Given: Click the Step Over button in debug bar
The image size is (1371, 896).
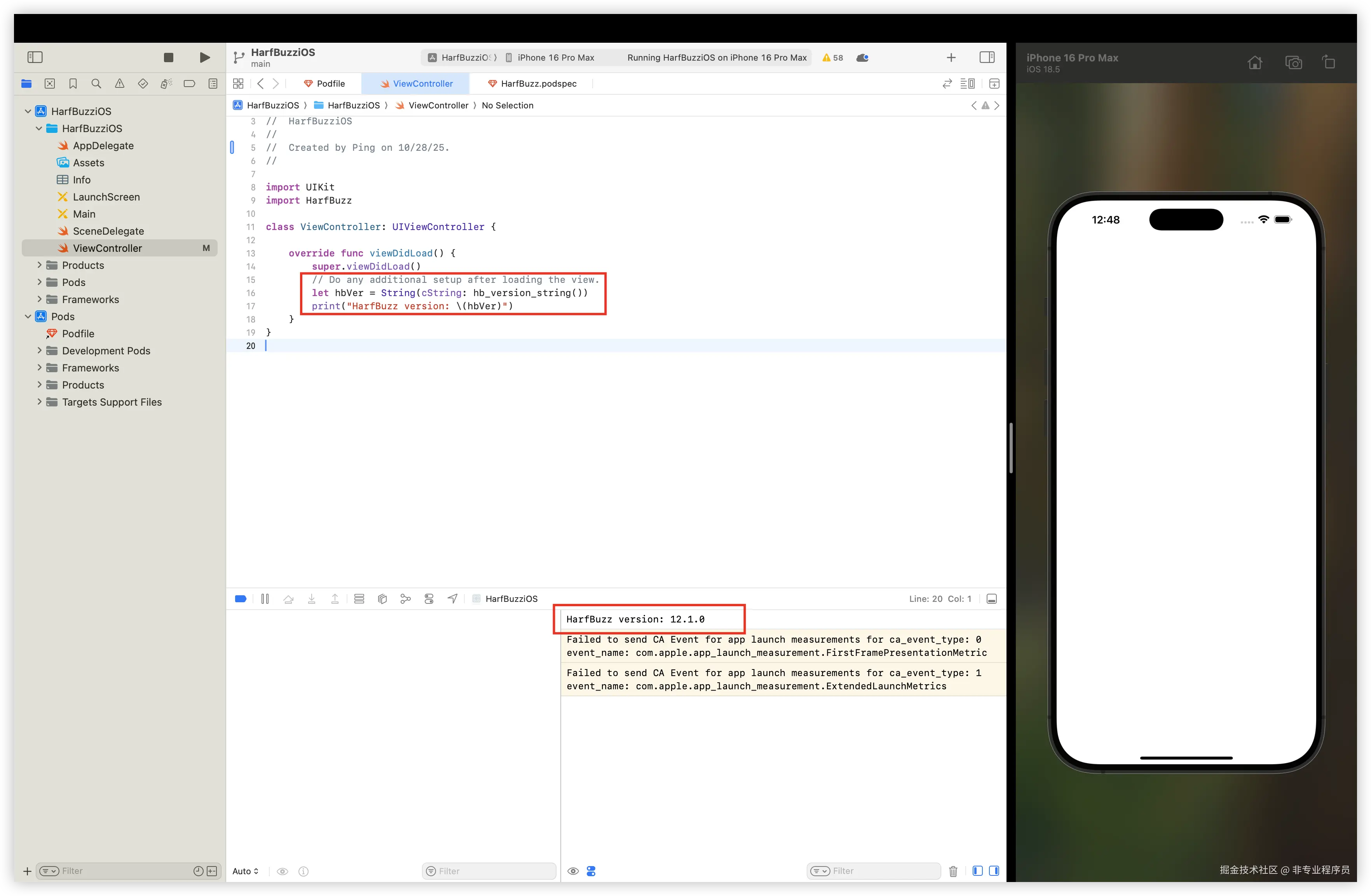Looking at the screenshot, I should [x=289, y=599].
